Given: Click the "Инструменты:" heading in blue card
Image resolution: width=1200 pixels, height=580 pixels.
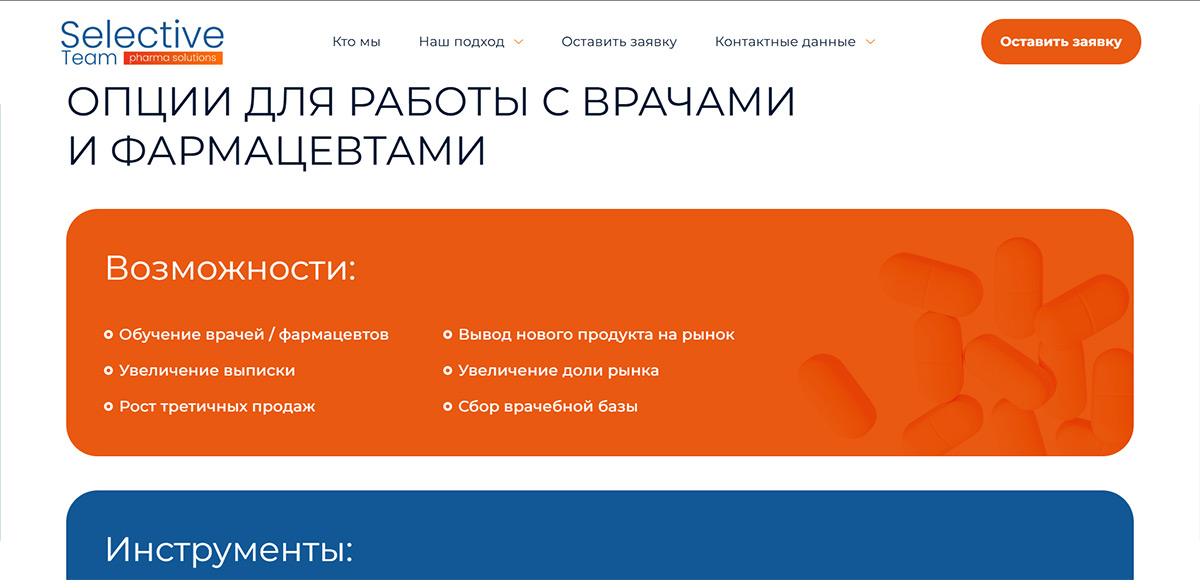Looking at the screenshot, I should (229, 549).
